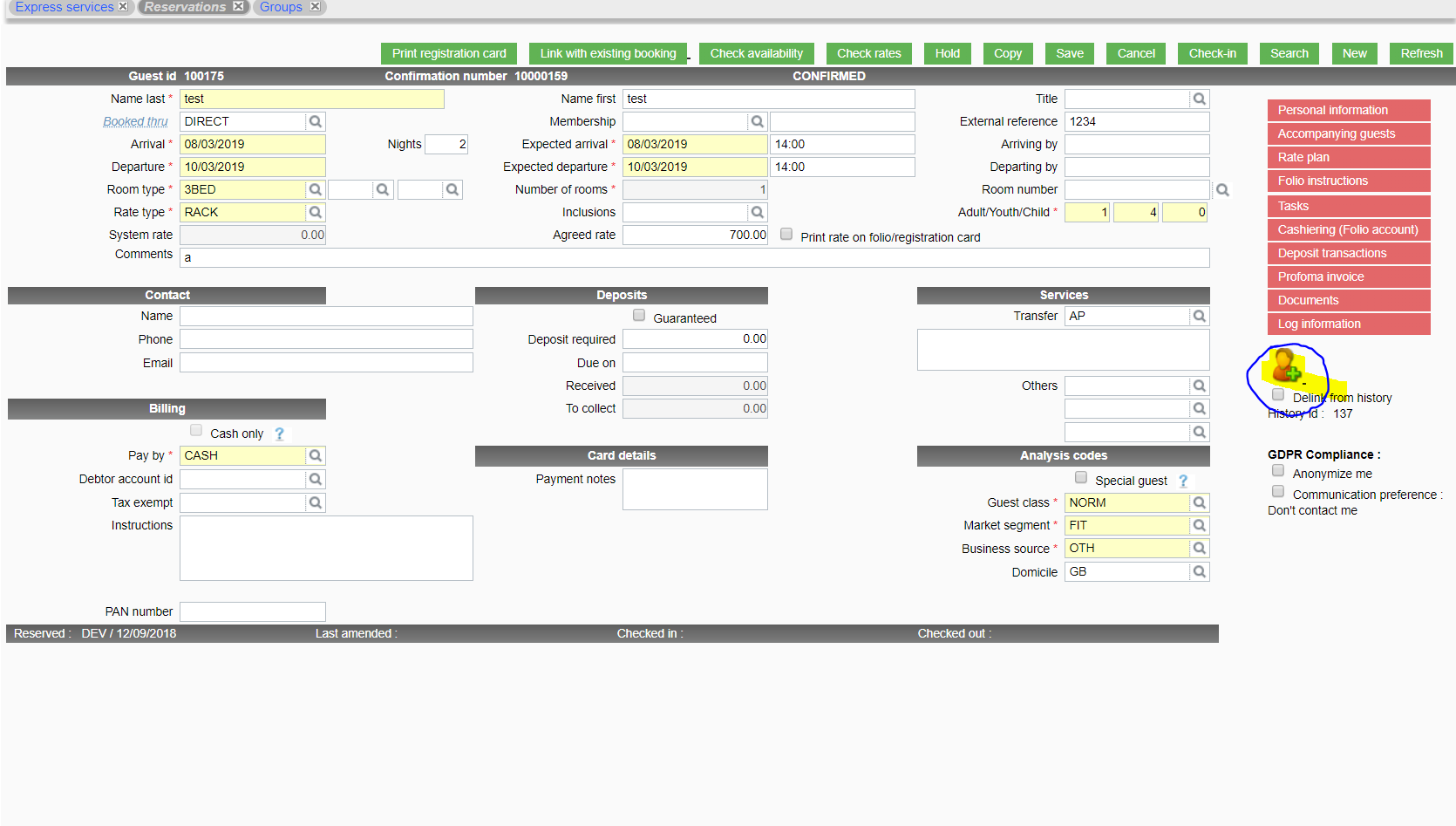1456x826 pixels.
Task: Open Documents panel
Action: click(1349, 300)
